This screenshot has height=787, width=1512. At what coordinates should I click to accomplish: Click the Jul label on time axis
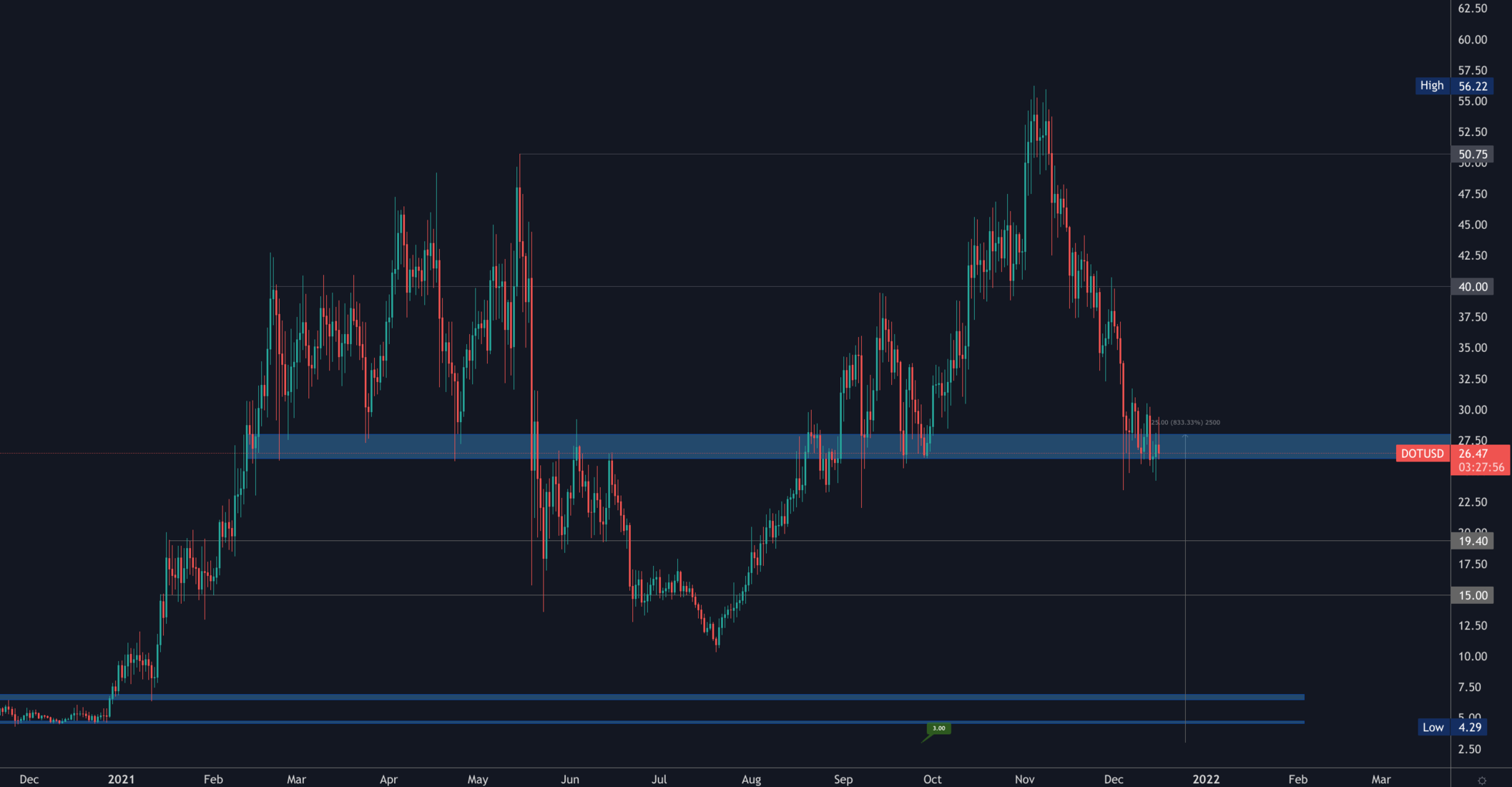[x=659, y=779]
